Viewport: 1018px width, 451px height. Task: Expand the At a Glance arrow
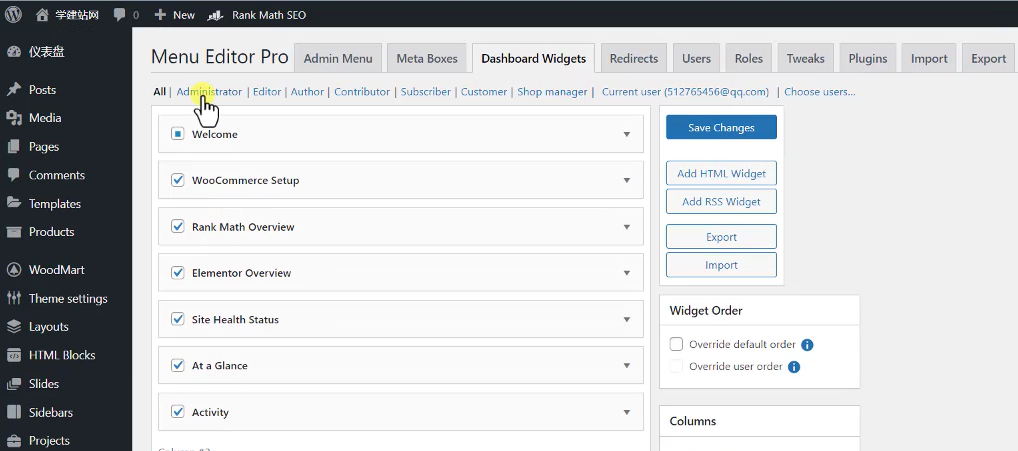[x=627, y=366]
